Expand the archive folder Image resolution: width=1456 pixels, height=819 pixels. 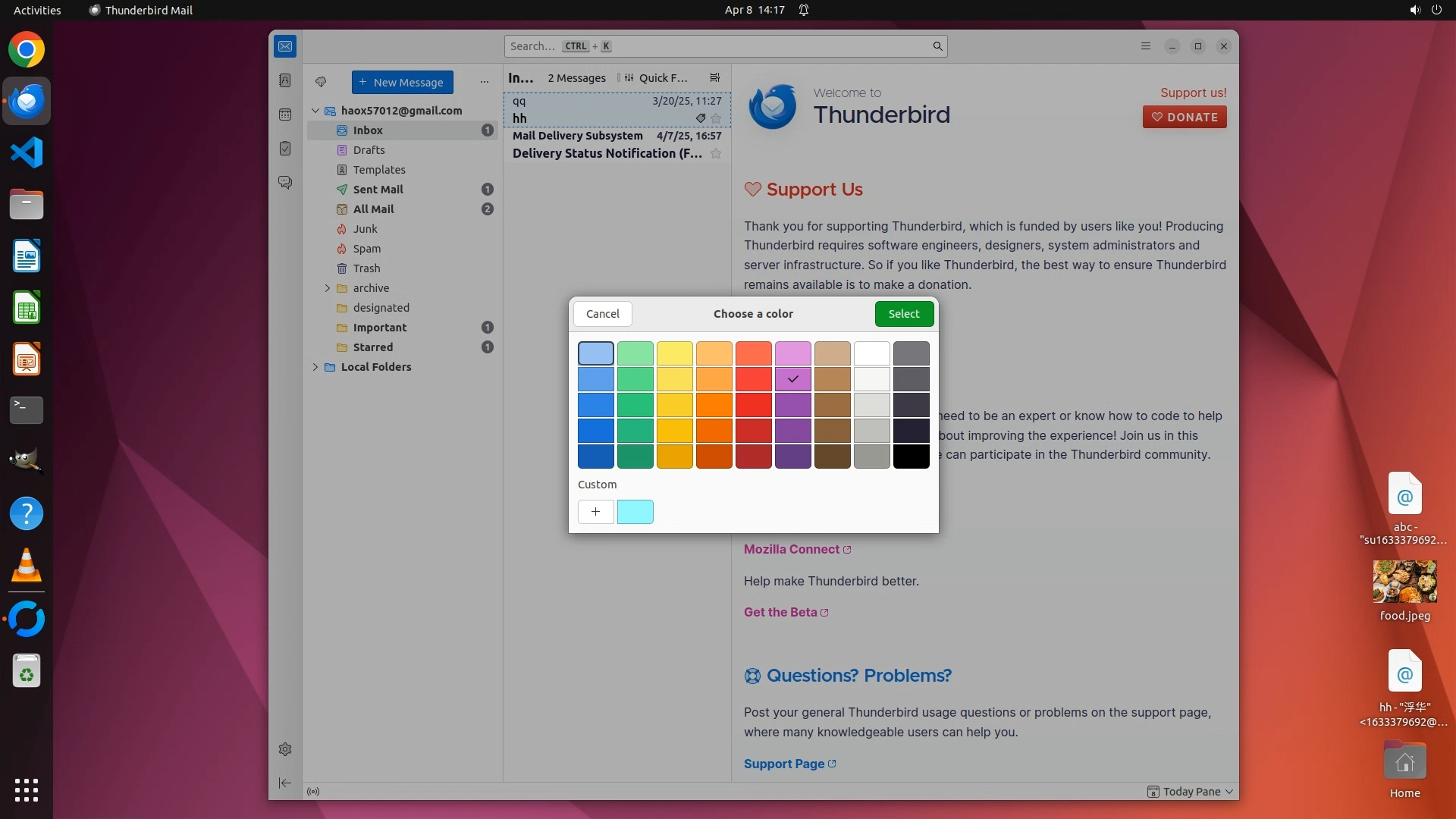(328, 288)
